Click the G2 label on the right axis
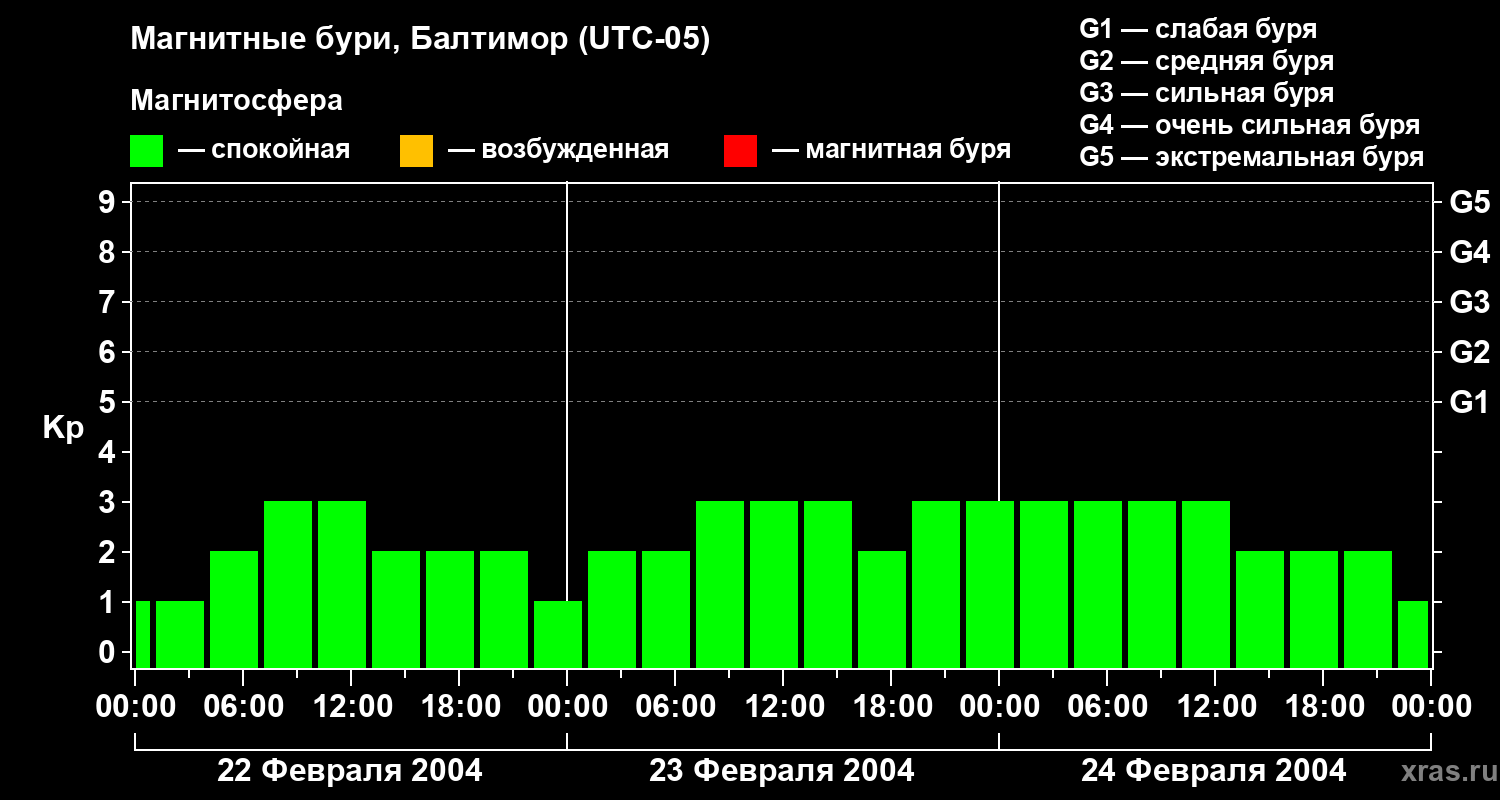The height and width of the screenshot is (800, 1500). (1470, 352)
